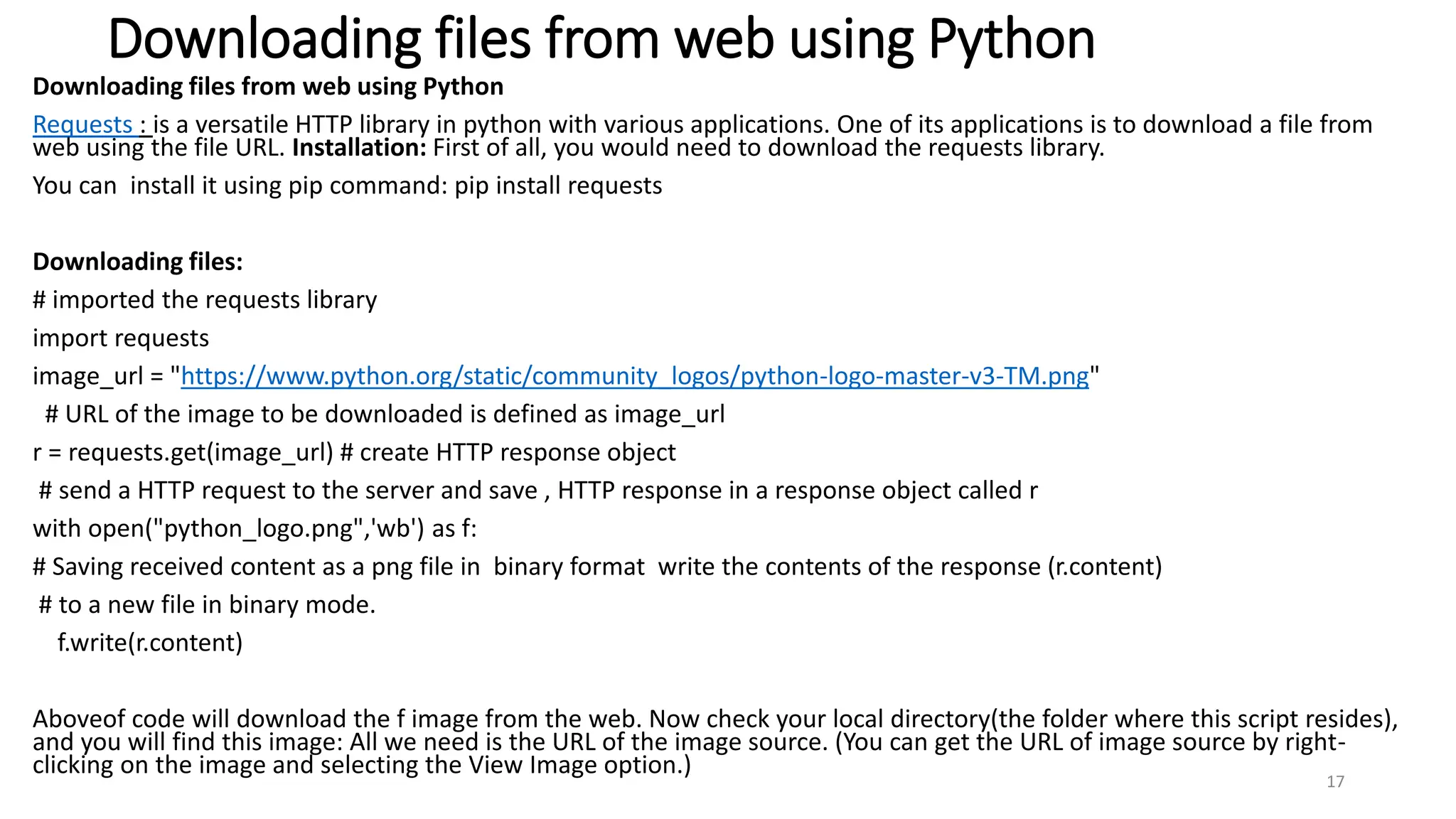
Task: Click the slide title heading text
Action: click(601, 39)
